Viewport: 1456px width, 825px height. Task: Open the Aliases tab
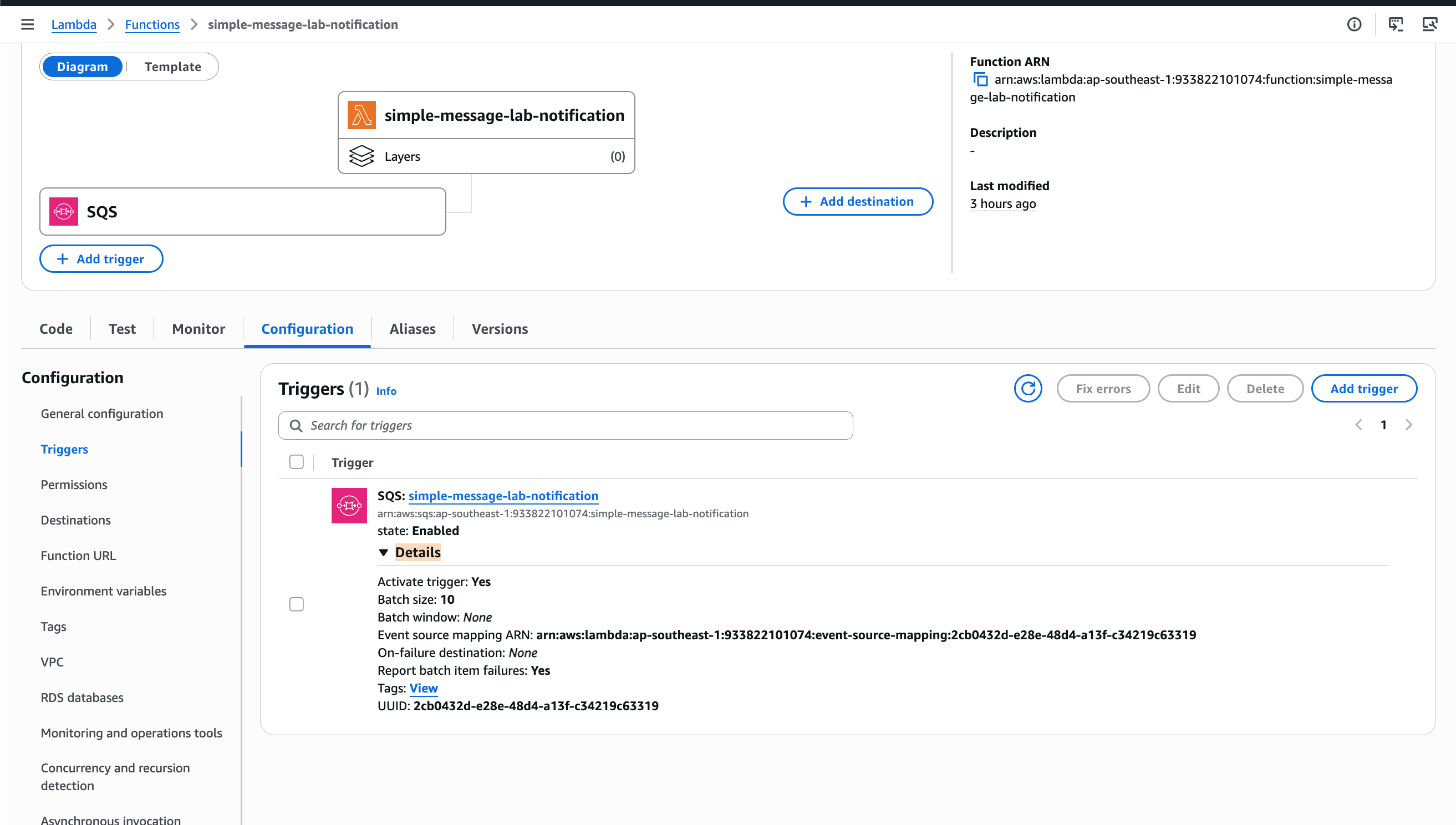click(x=413, y=329)
